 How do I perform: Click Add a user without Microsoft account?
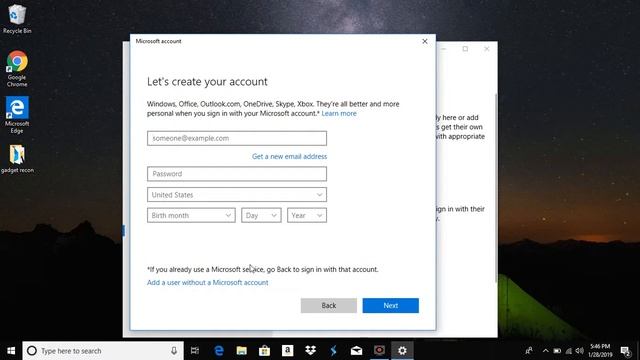(x=208, y=282)
